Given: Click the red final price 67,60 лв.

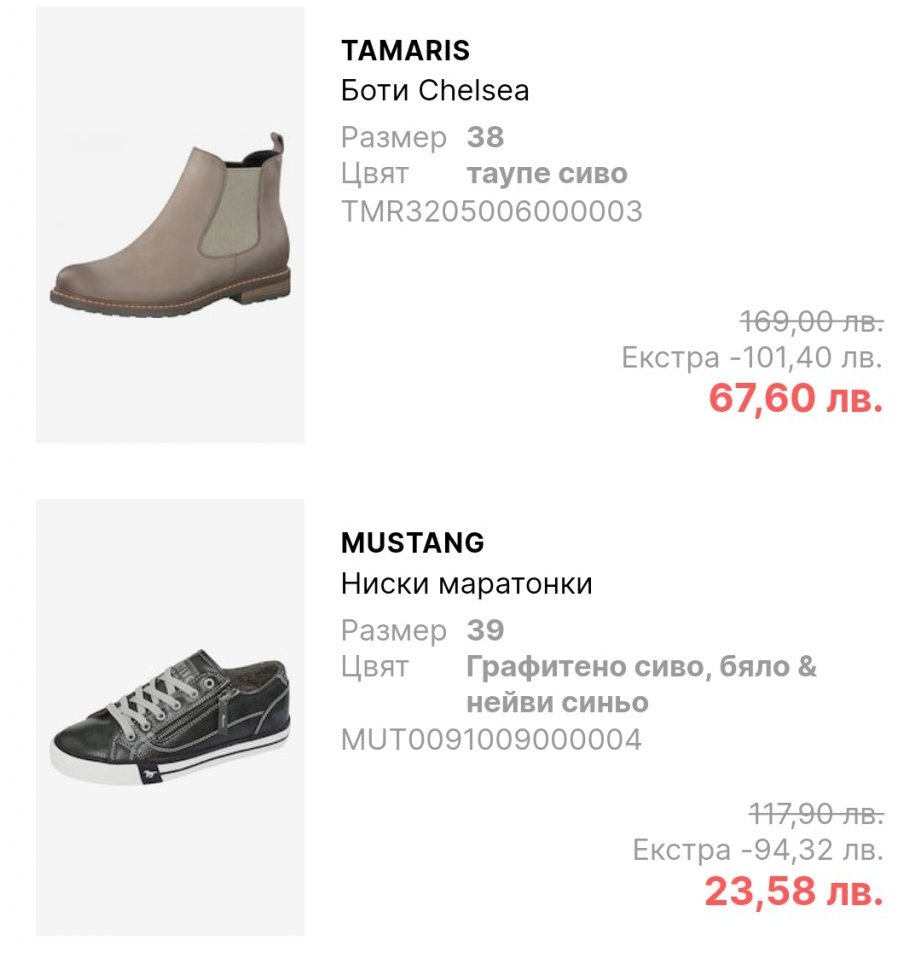Looking at the screenshot, I should (795, 398).
